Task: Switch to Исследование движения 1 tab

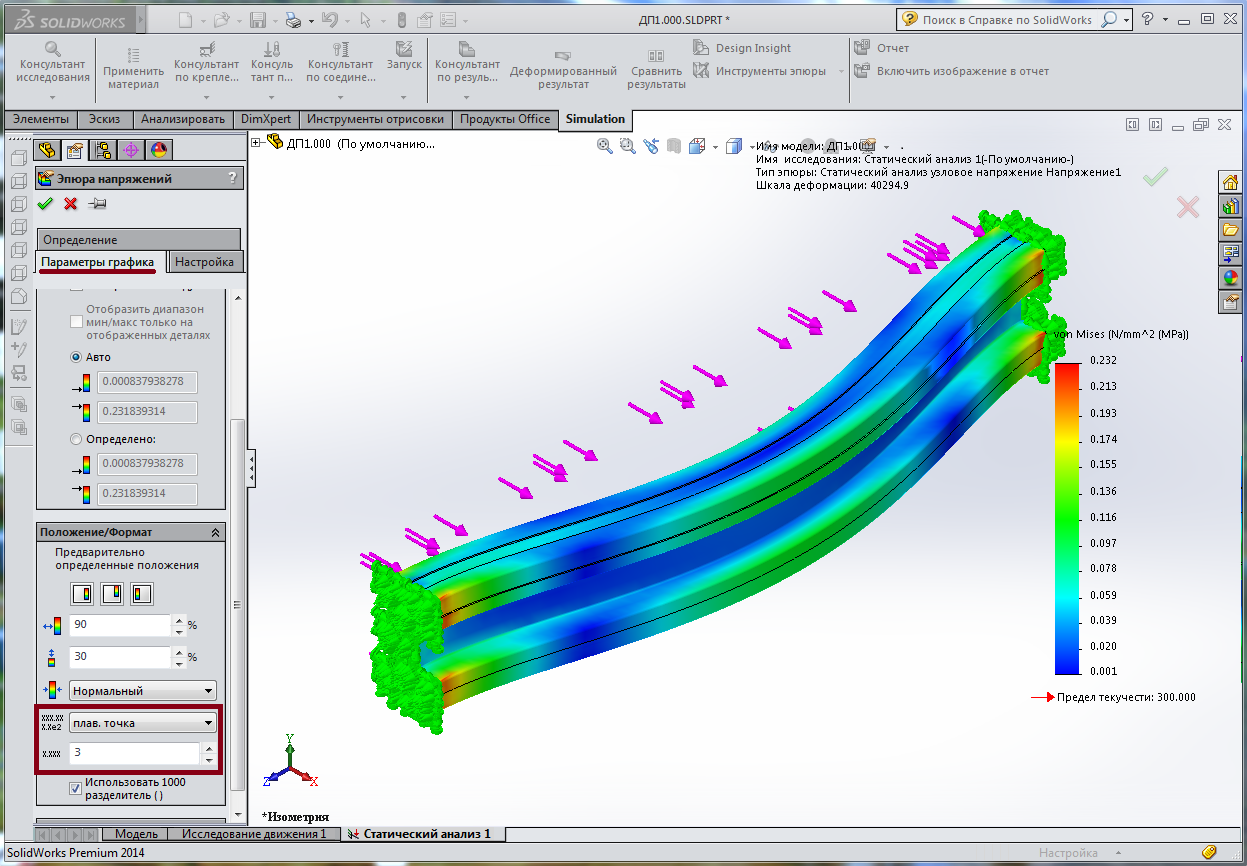Action: (x=254, y=834)
